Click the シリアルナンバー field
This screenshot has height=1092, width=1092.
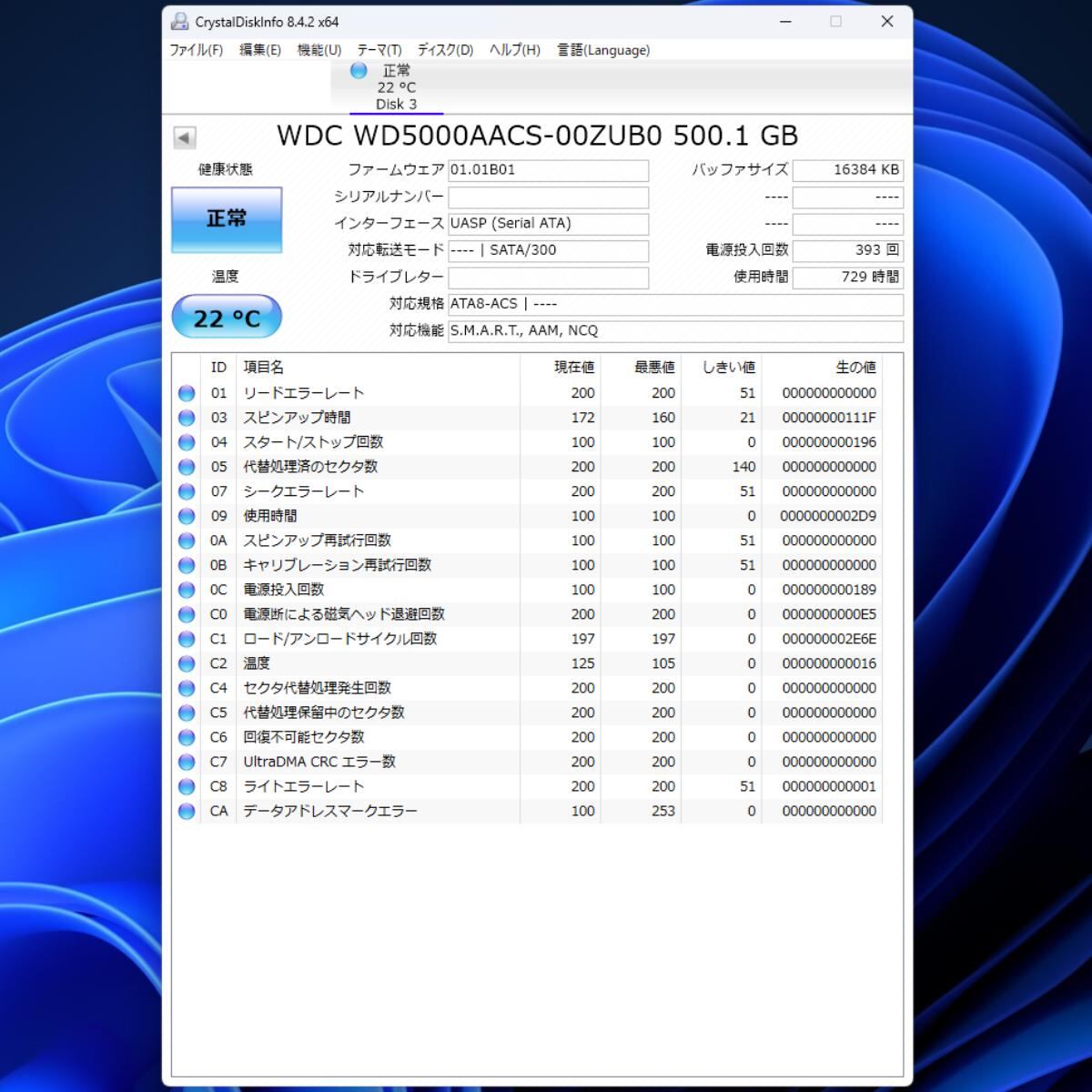pos(548,197)
